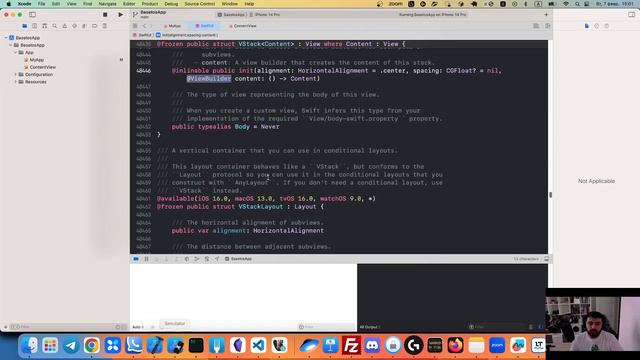Open the Issue navigator warning icon
Screen dimensions: 640x360
click(x=64, y=26)
